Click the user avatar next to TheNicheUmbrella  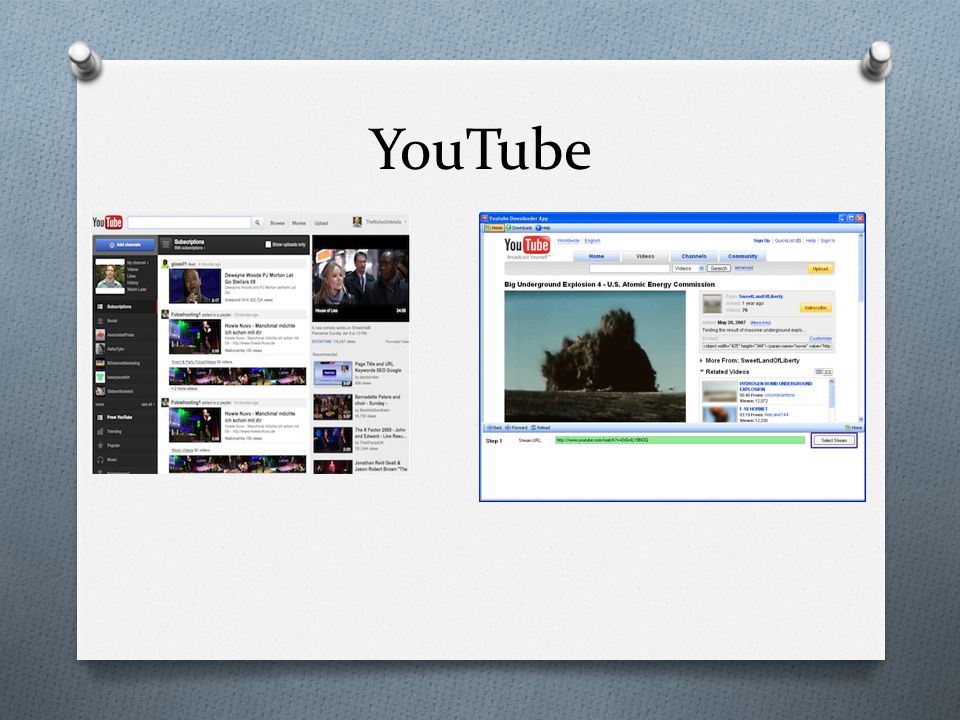click(x=357, y=222)
